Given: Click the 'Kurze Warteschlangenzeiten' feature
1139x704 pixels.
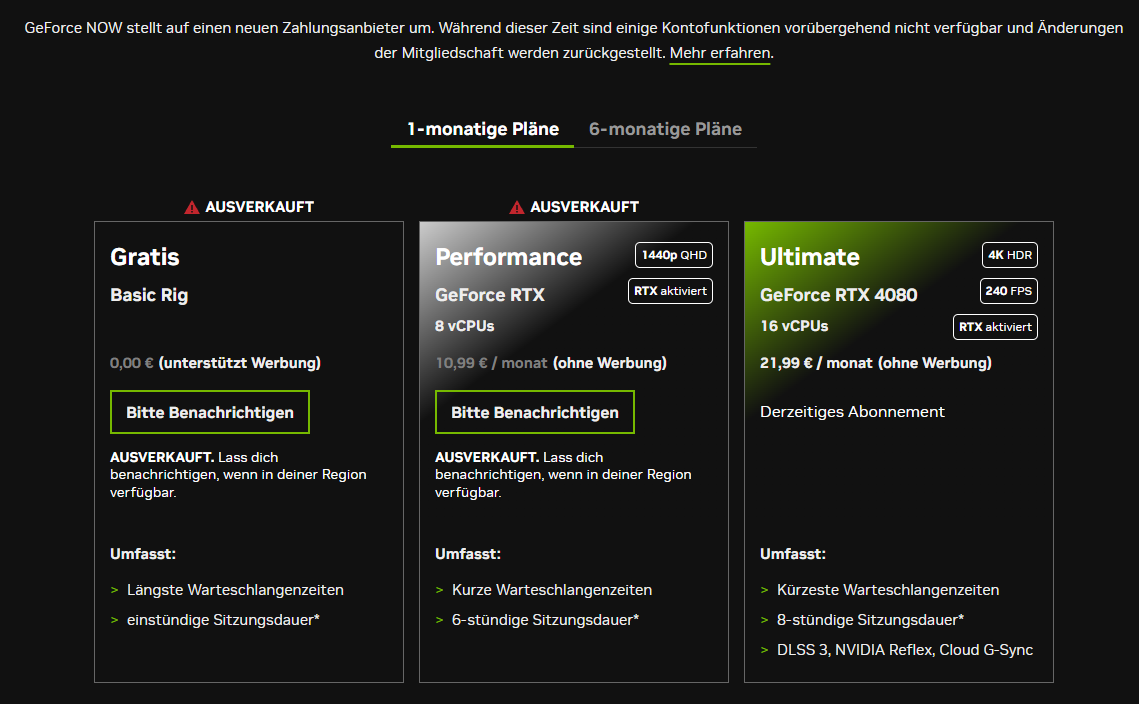Looking at the screenshot, I should click(552, 590).
